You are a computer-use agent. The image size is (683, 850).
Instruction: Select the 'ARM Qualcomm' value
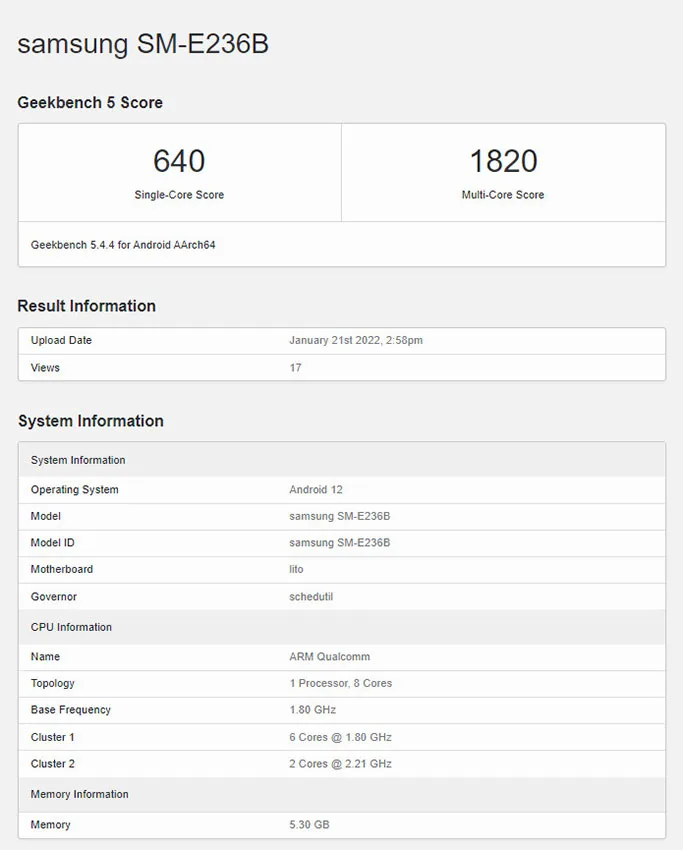(330, 656)
